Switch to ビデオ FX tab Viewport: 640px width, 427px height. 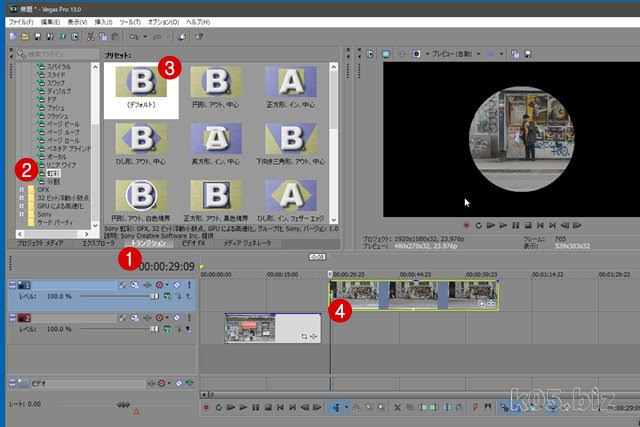[x=193, y=243]
